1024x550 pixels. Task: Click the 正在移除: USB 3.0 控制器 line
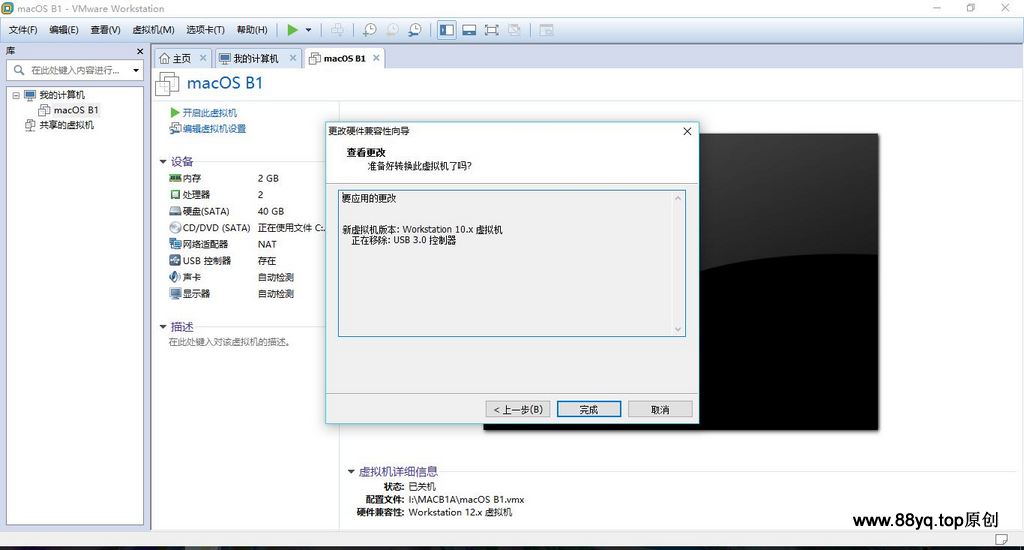[x=403, y=240]
